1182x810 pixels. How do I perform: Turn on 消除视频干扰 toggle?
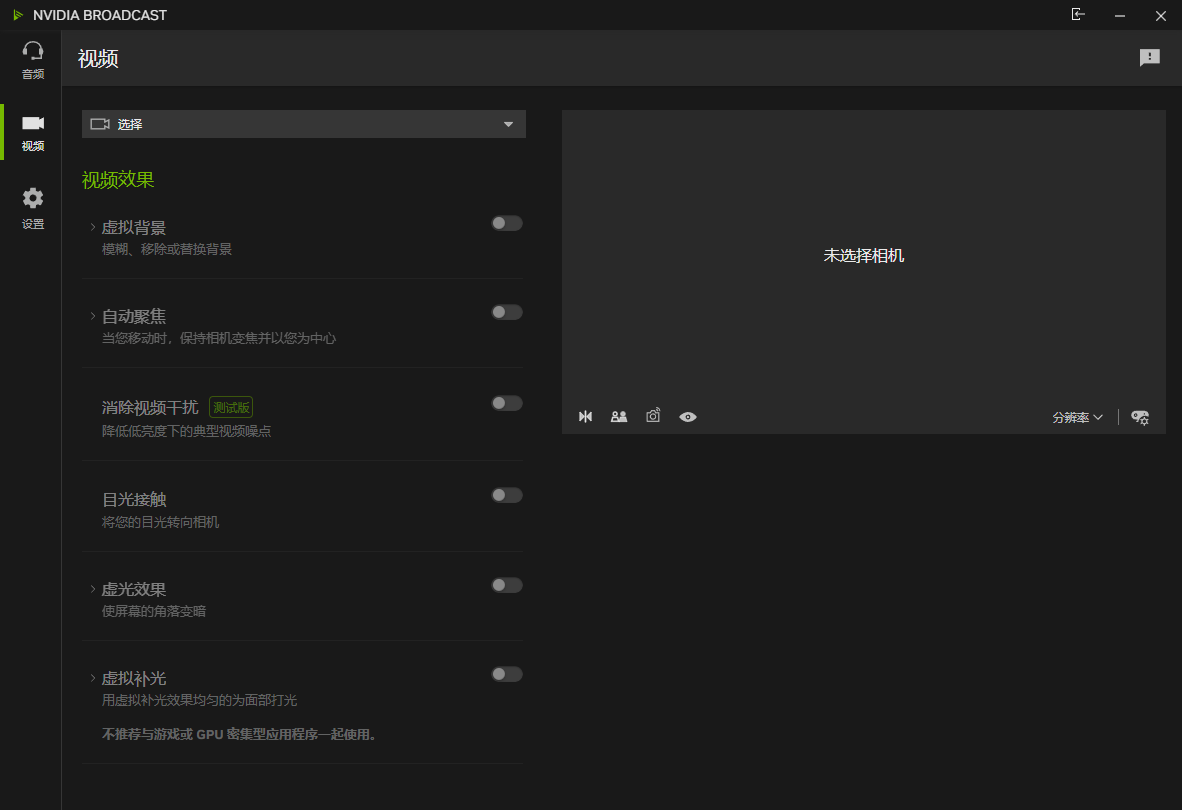coord(507,403)
